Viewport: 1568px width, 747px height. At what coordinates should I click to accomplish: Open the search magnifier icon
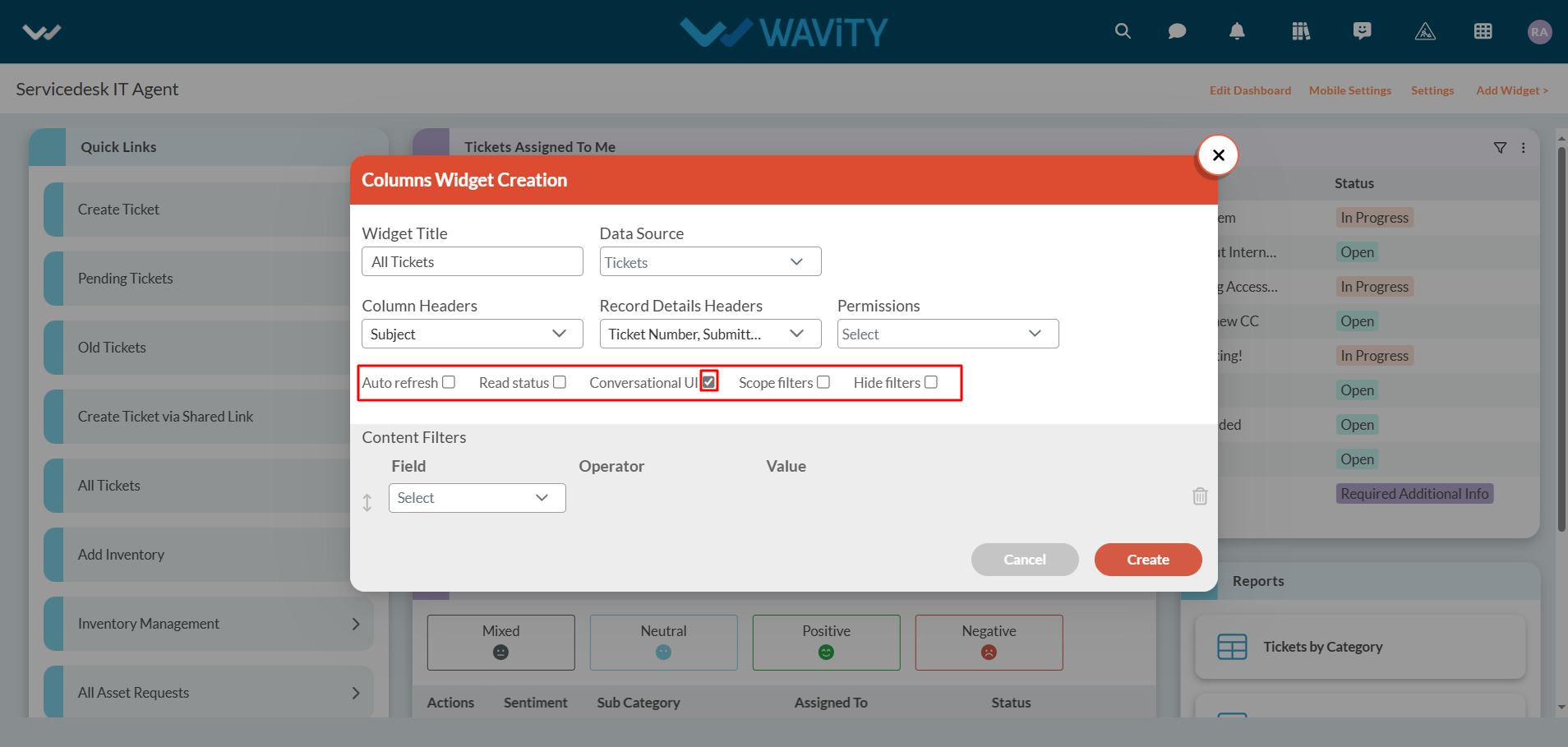1123,31
